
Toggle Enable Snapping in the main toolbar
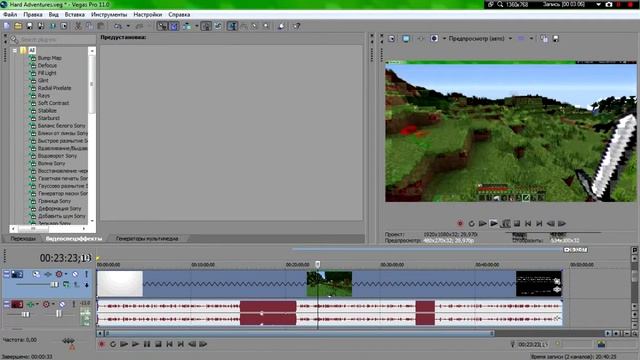pyautogui.click(x=162, y=26)
